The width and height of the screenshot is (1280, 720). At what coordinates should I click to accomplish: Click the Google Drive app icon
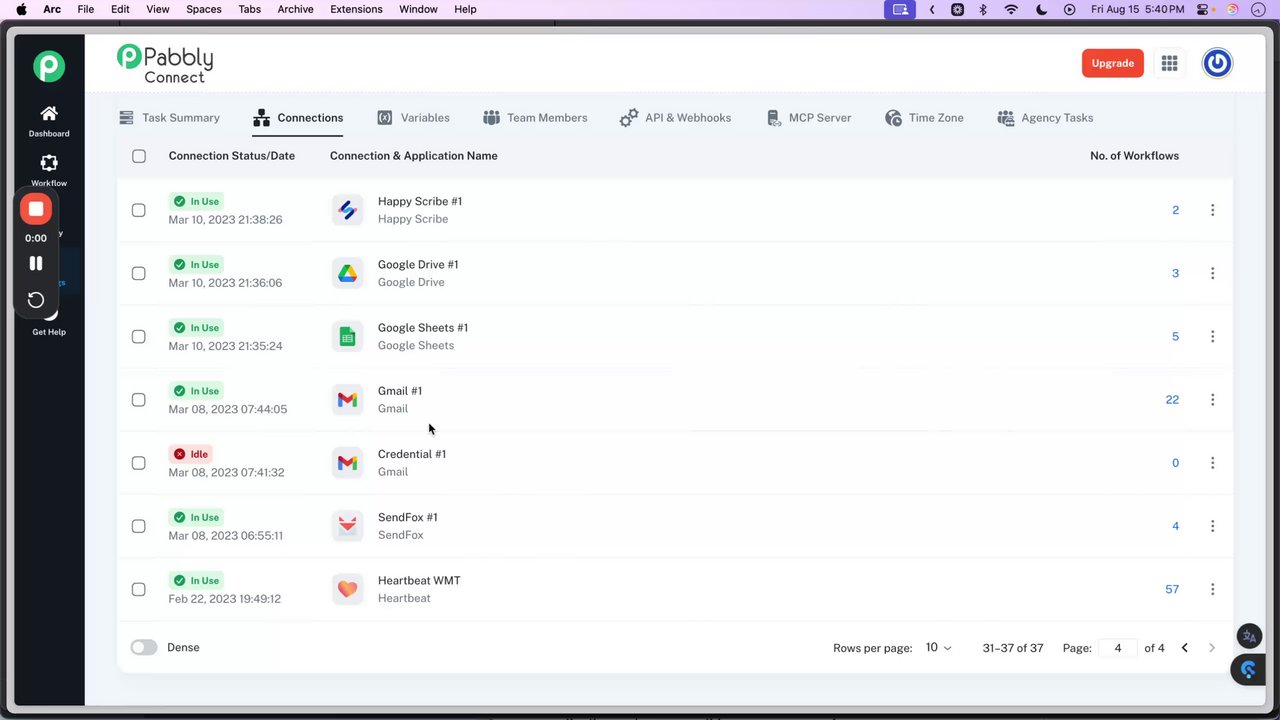click(347, 273)
